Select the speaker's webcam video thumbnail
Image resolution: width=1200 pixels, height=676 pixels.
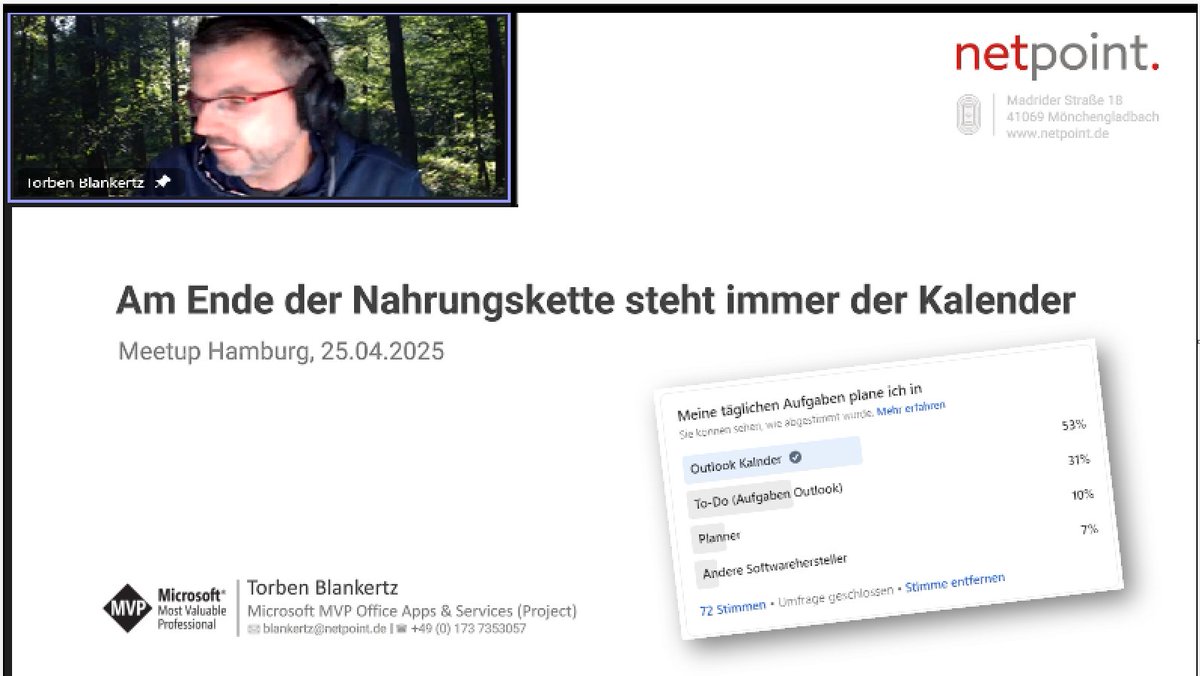[x=259, y=106]
